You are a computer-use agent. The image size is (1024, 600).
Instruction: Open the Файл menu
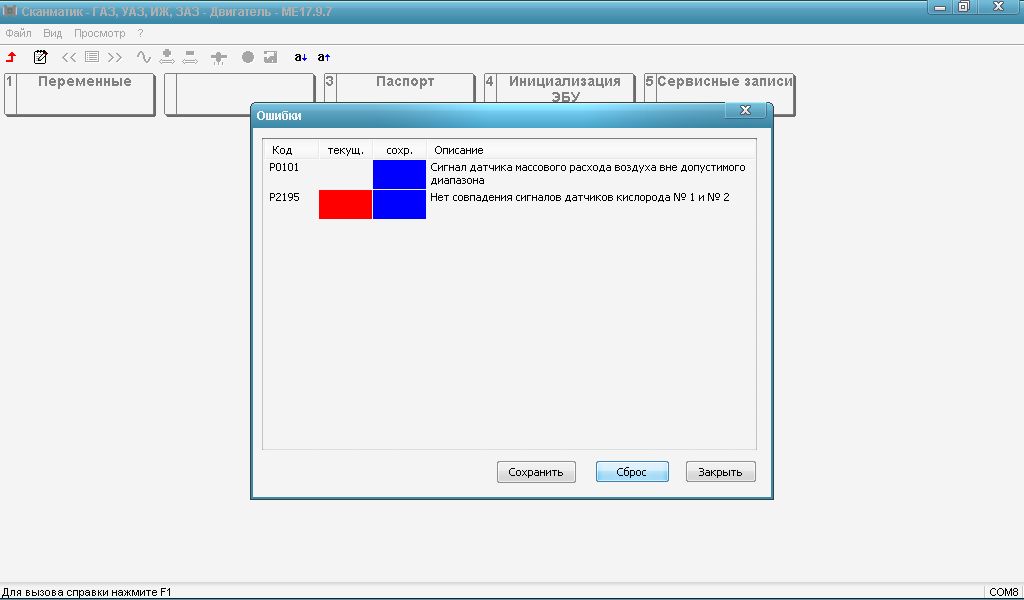(x=18, y=33)
